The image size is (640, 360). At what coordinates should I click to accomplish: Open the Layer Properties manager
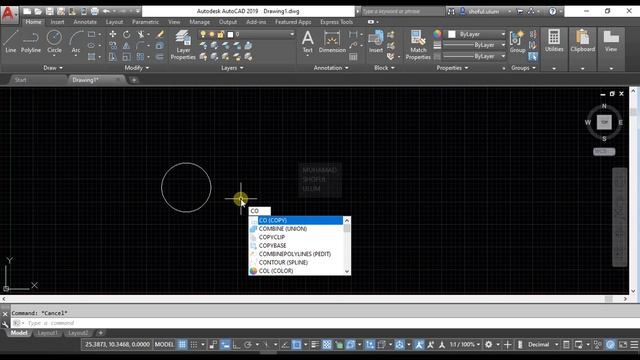point(183,45)
